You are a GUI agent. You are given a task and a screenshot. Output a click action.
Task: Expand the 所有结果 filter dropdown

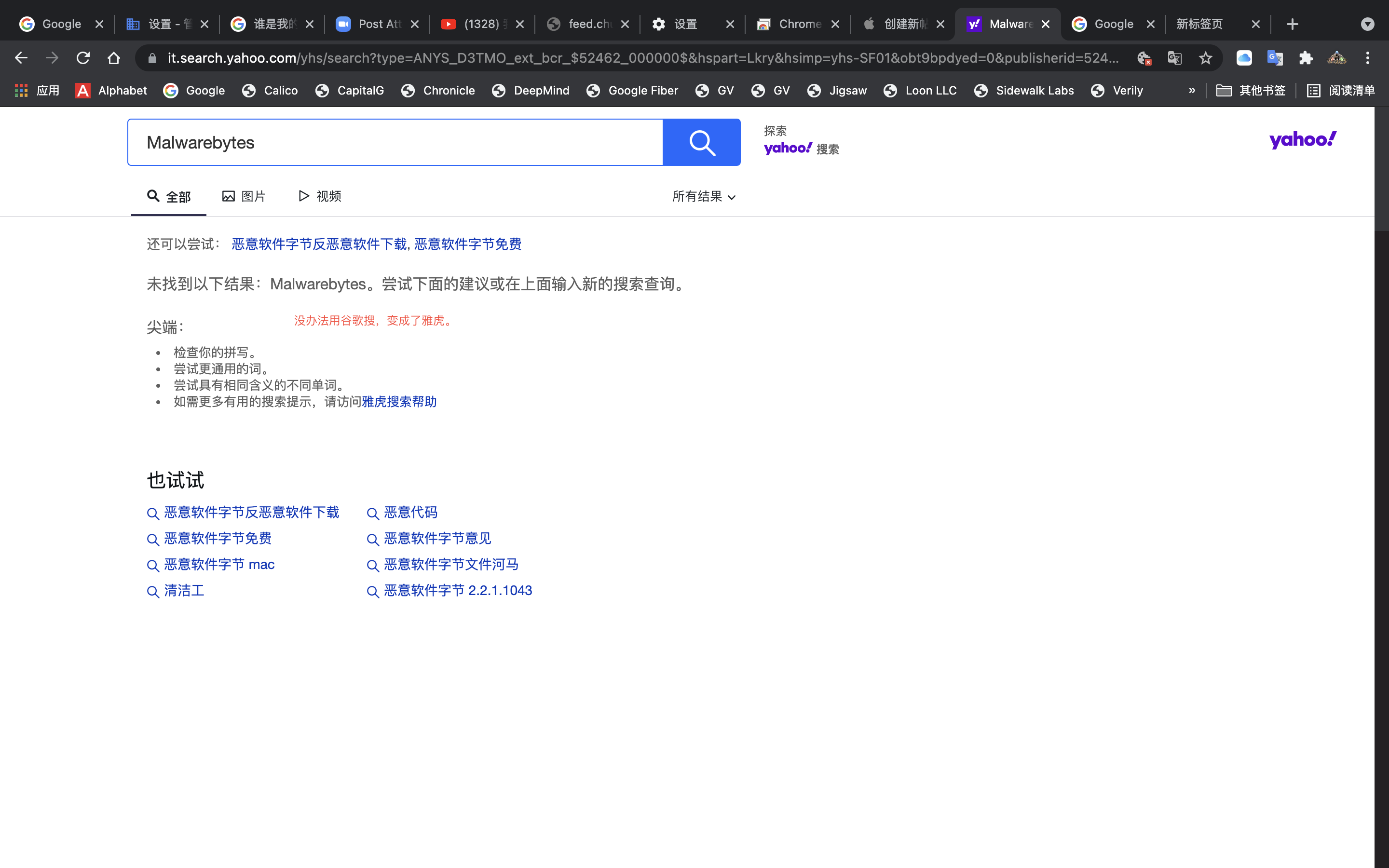point(704,197)
